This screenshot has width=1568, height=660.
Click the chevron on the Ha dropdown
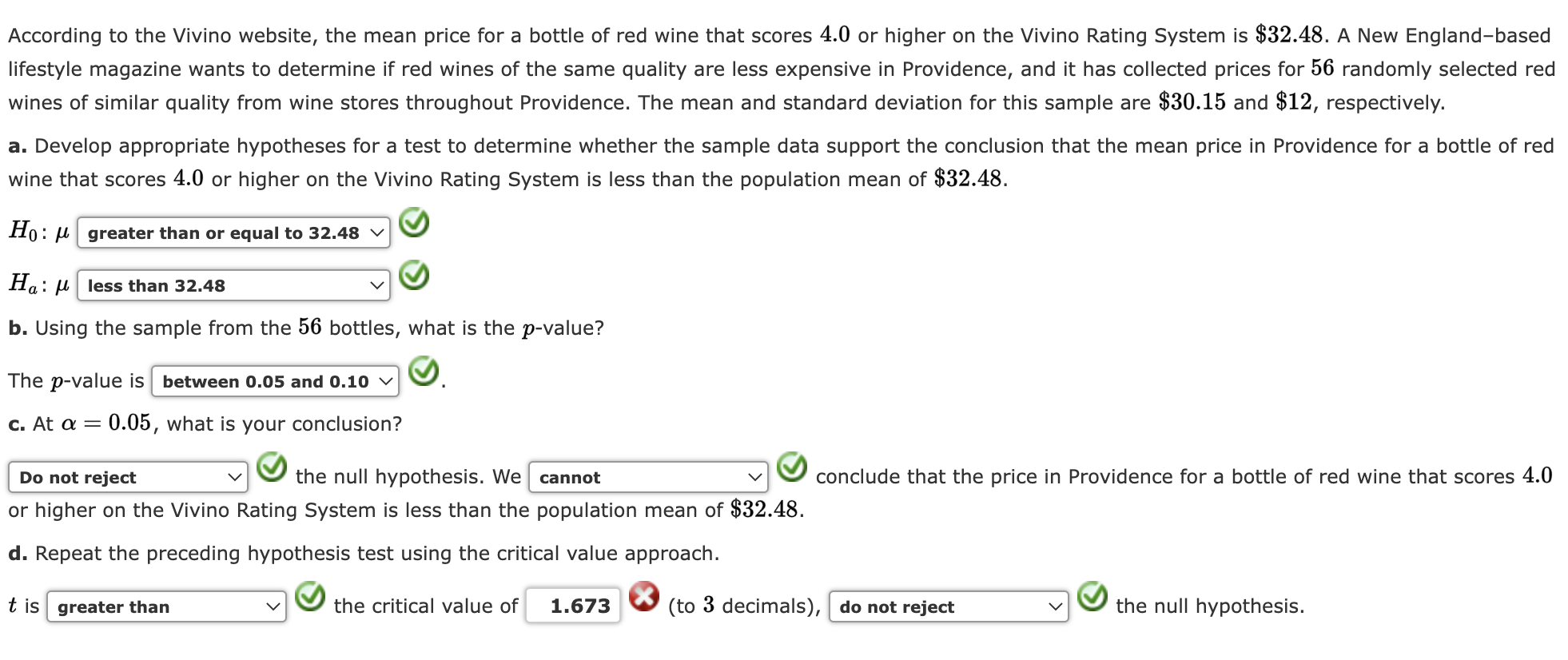coord(376,285)
